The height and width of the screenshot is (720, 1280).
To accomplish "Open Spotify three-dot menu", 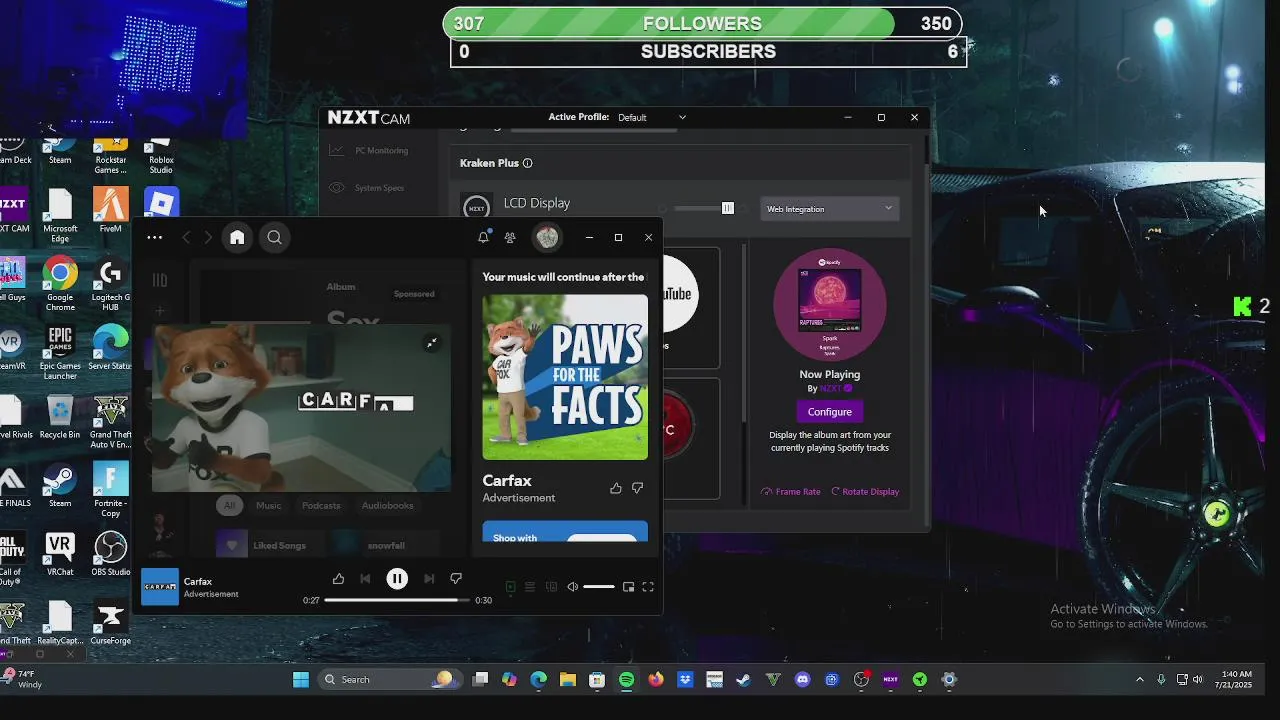I will pyautogui.click(x=154, y=237).
